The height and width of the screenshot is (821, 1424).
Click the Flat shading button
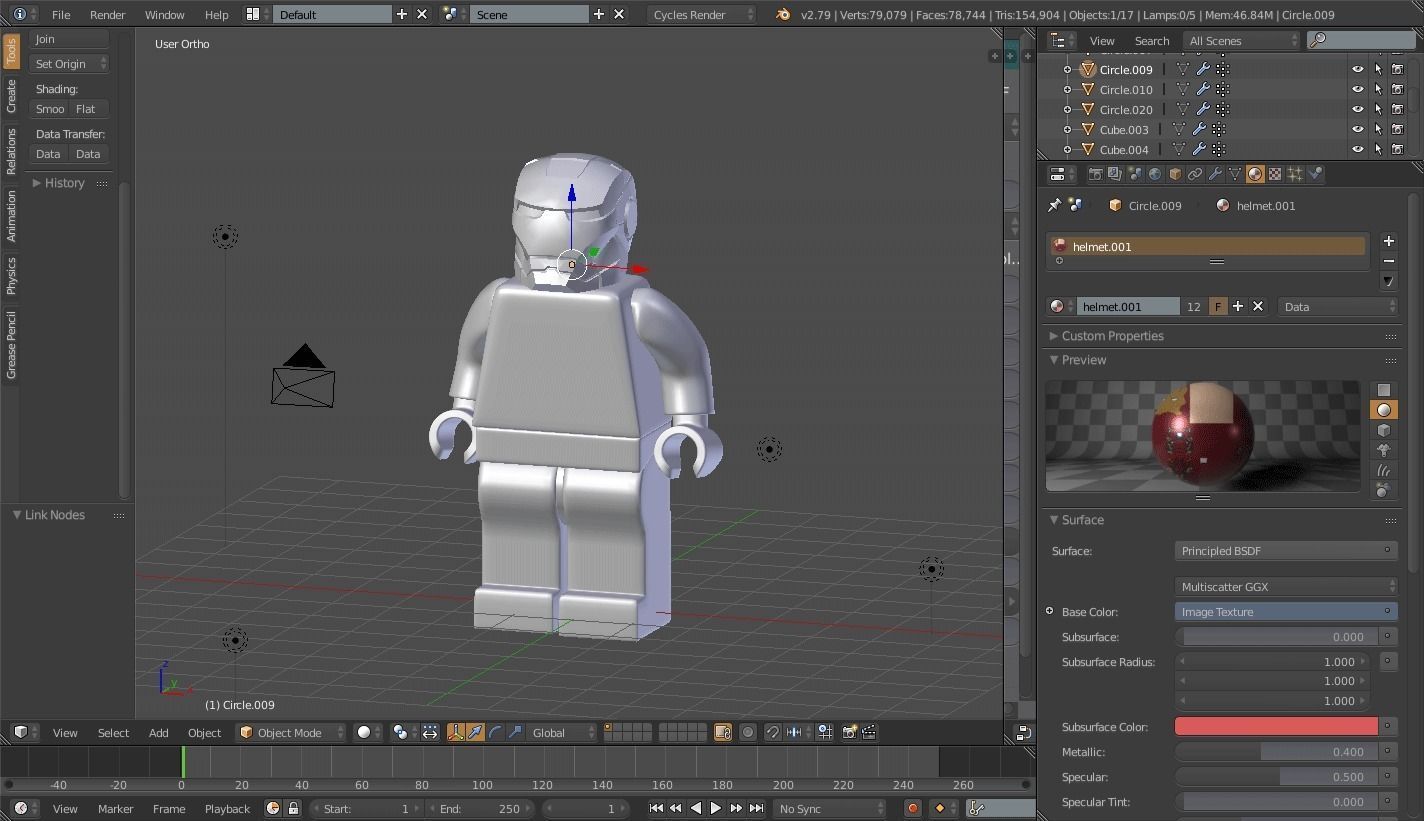coord(88,109)
